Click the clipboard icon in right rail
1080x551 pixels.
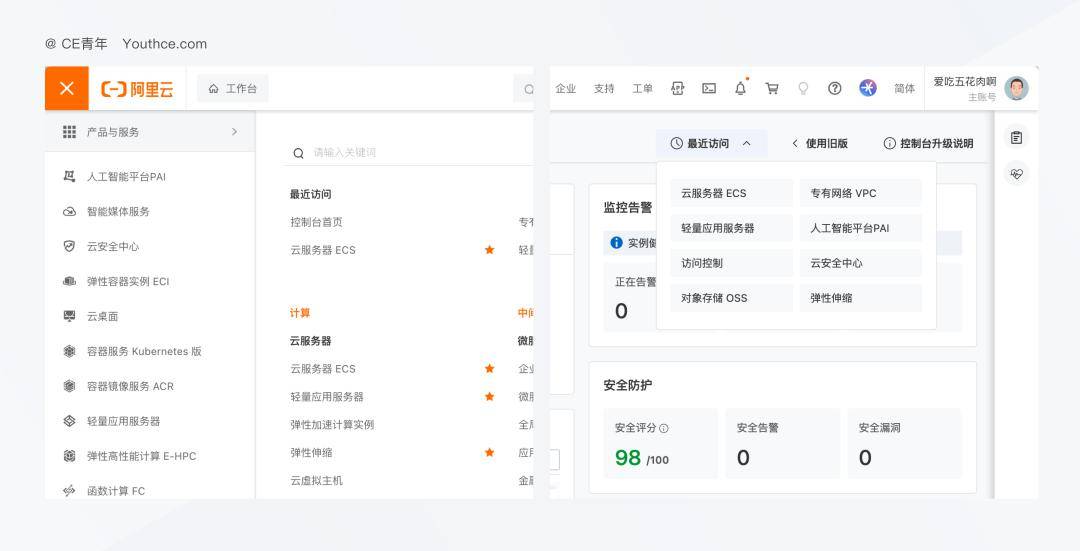tap(1017, 138)
